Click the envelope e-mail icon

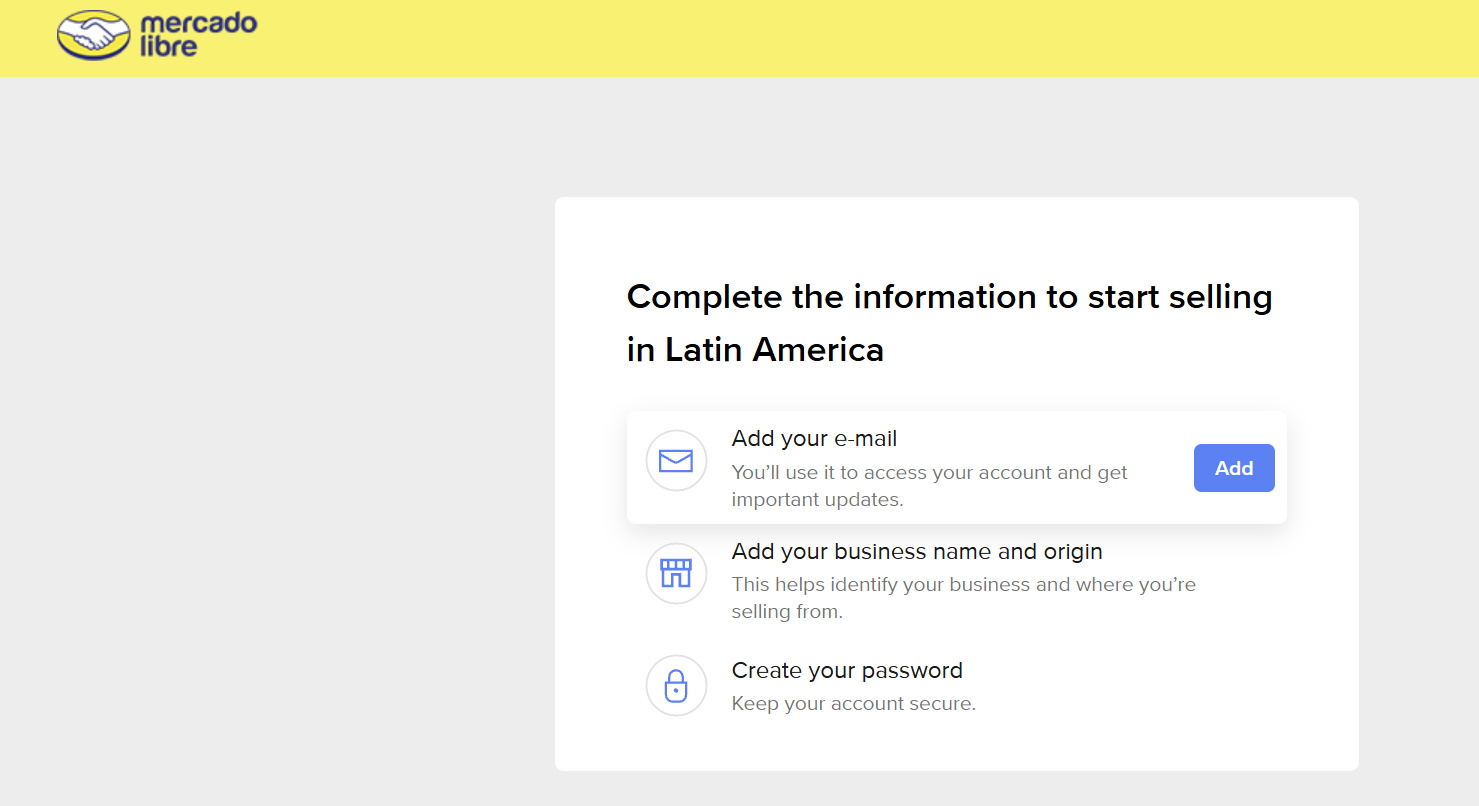click(x=676, y=461)
